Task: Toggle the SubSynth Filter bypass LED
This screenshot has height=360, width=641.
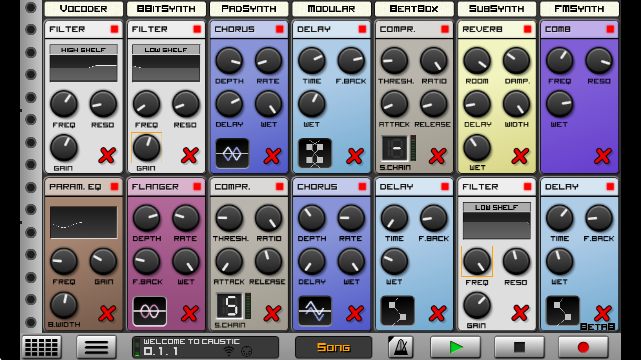Action: click(x=527, y=187)
